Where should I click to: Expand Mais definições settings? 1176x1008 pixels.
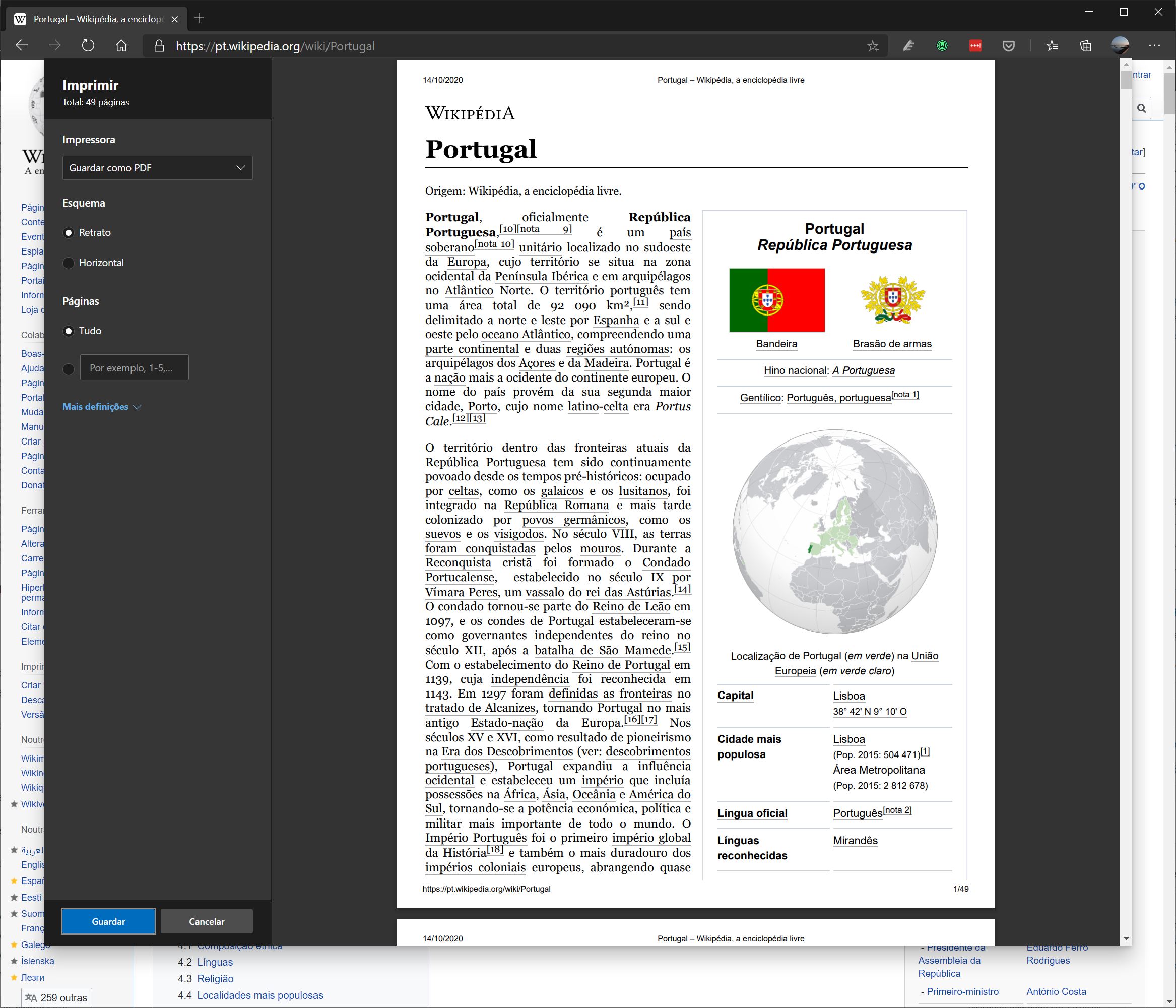102,407
